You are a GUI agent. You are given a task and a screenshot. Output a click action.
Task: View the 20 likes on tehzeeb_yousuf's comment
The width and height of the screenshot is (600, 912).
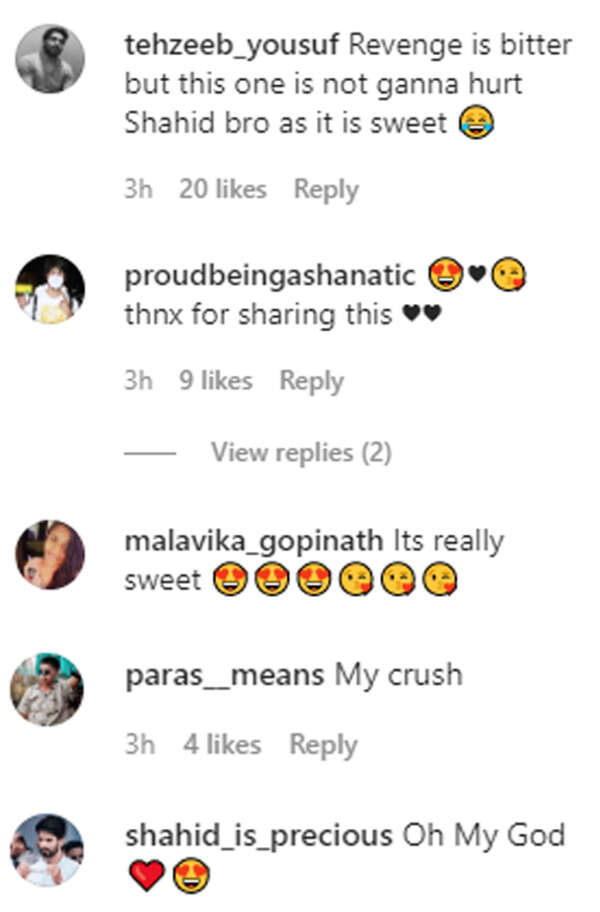coord(224,188)
